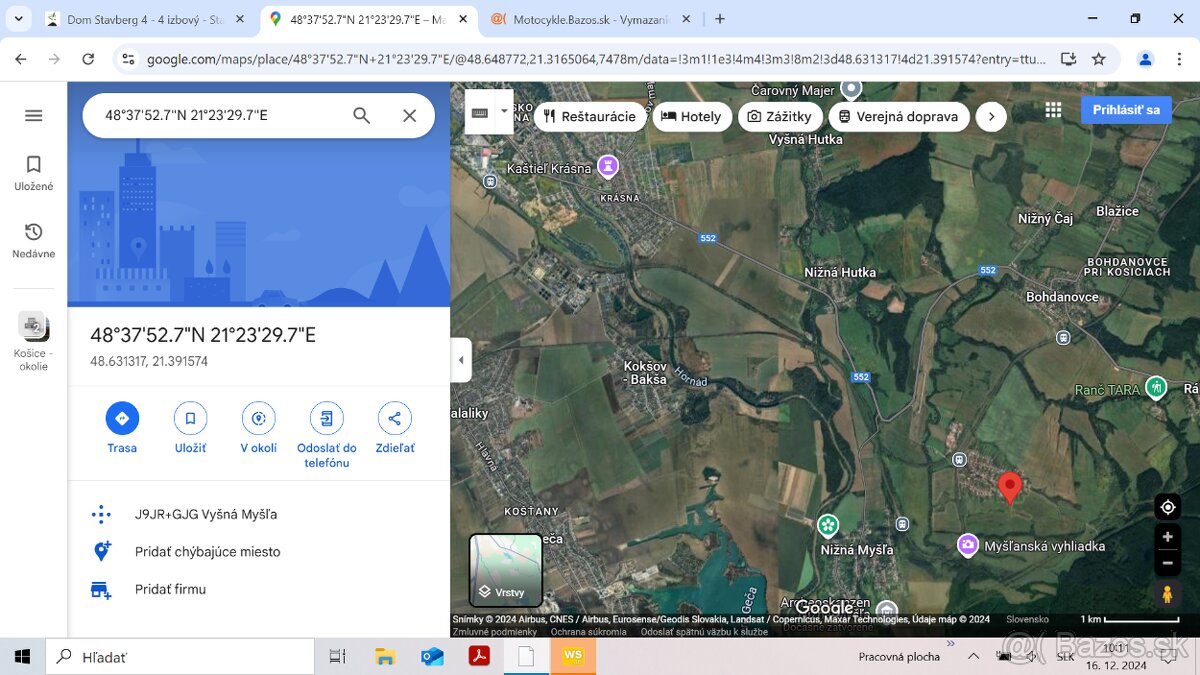The width and height of the screenshot is (1200, 675).
Task: Zoom in on the map
Action: click(x=1167, y=537)
